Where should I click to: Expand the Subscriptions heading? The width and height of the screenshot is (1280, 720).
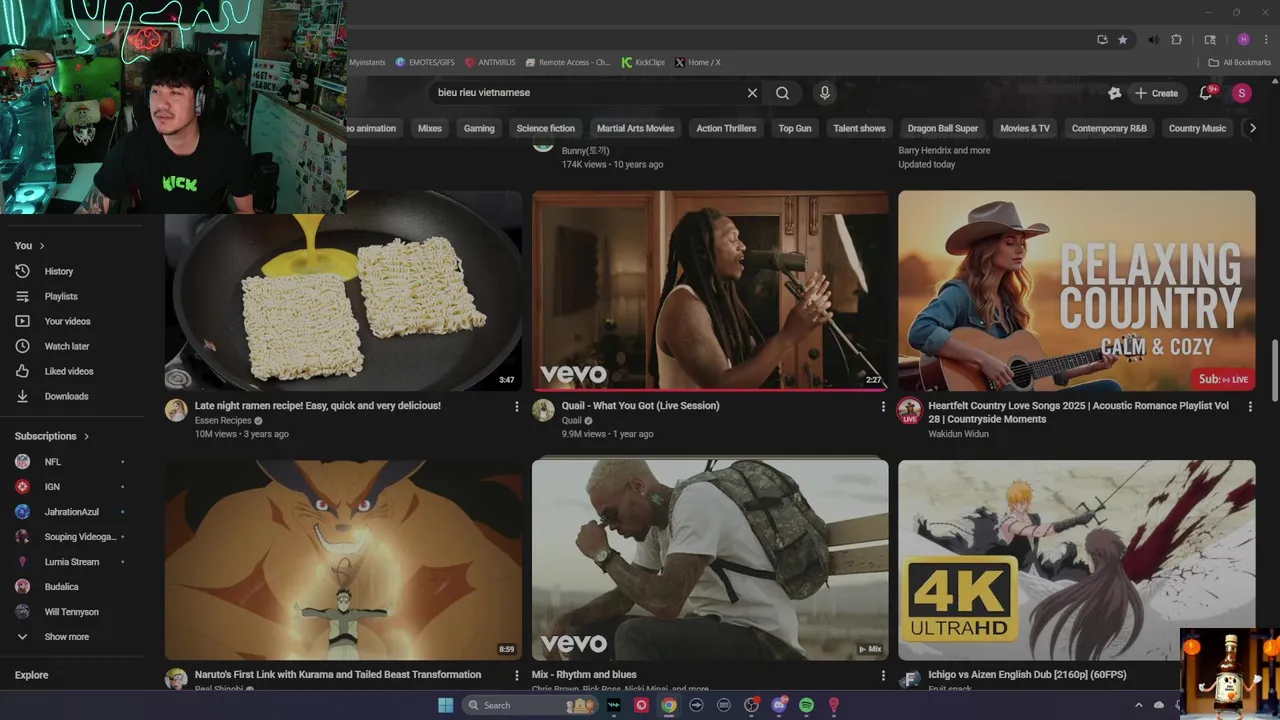click(52, 436)
